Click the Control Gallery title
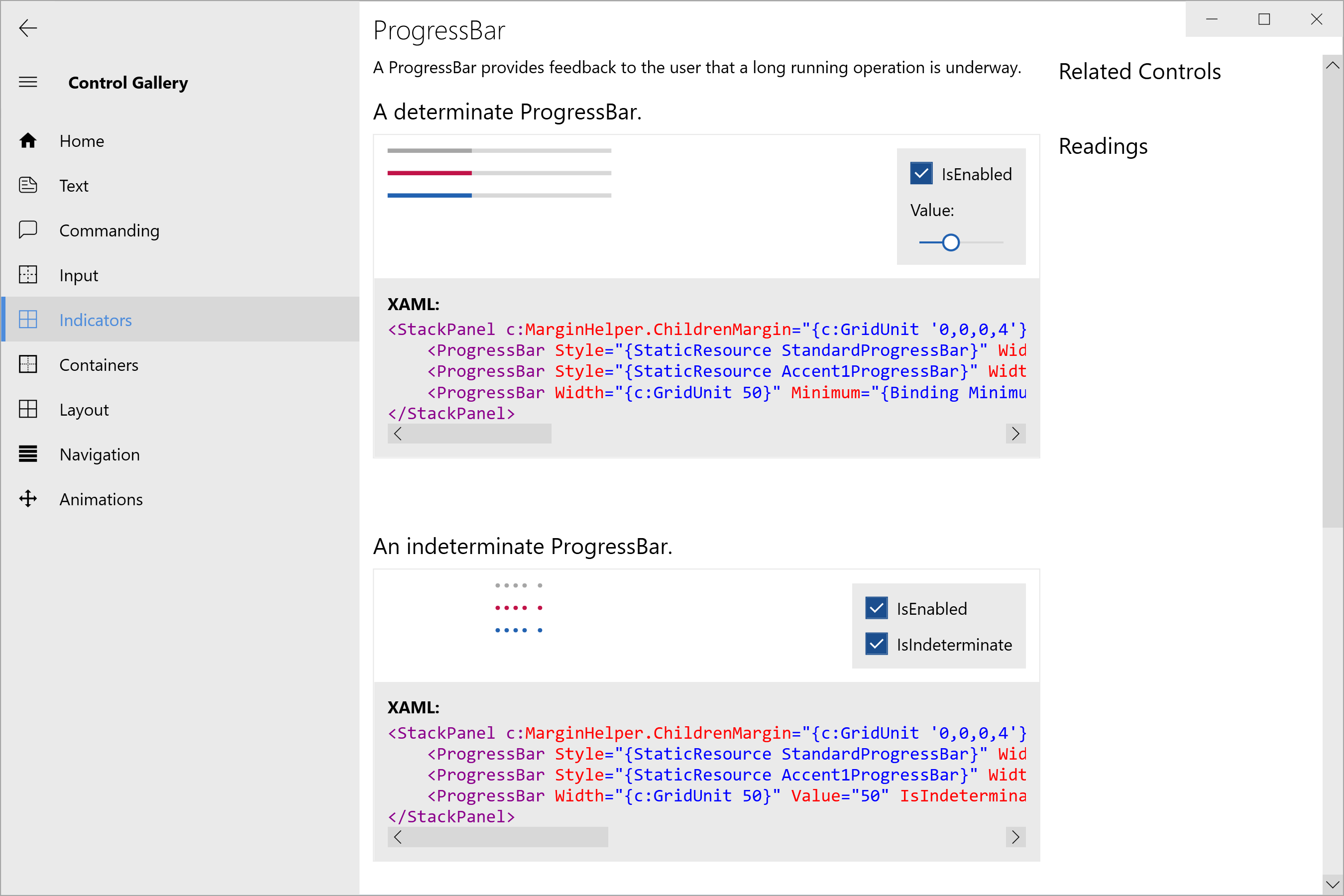 coord(127,83)
